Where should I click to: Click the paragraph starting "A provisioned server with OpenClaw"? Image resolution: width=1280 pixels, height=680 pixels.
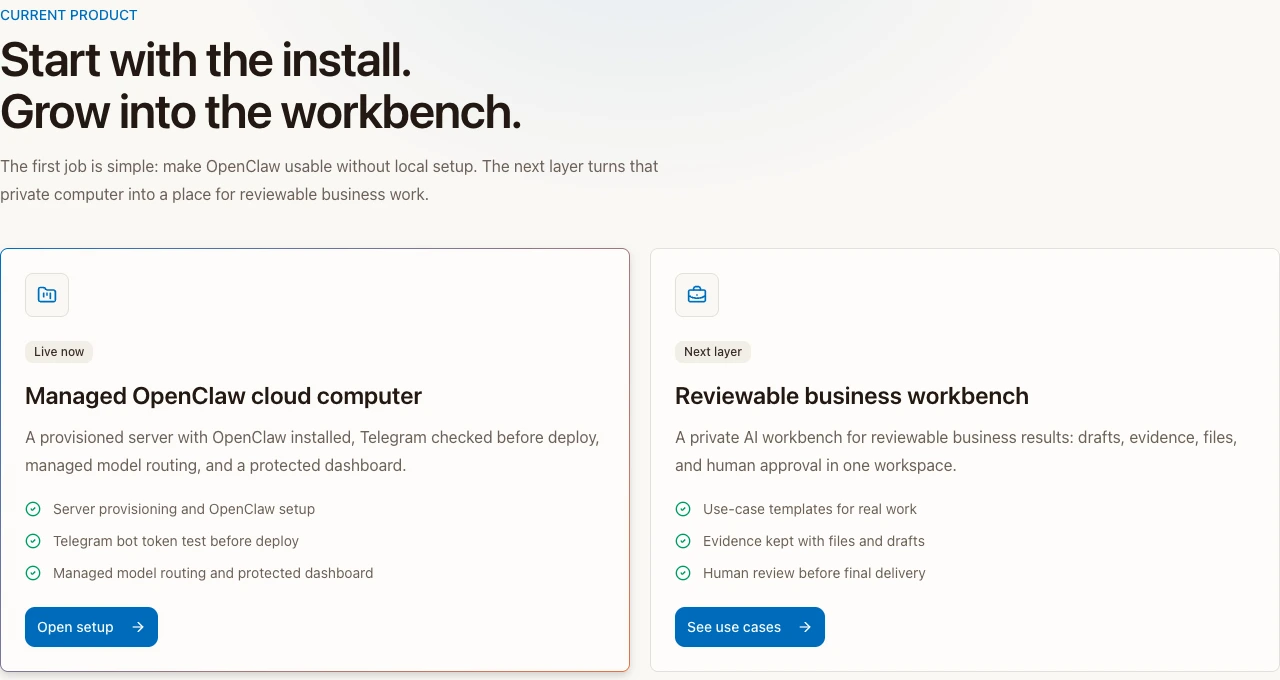(313, 451)
